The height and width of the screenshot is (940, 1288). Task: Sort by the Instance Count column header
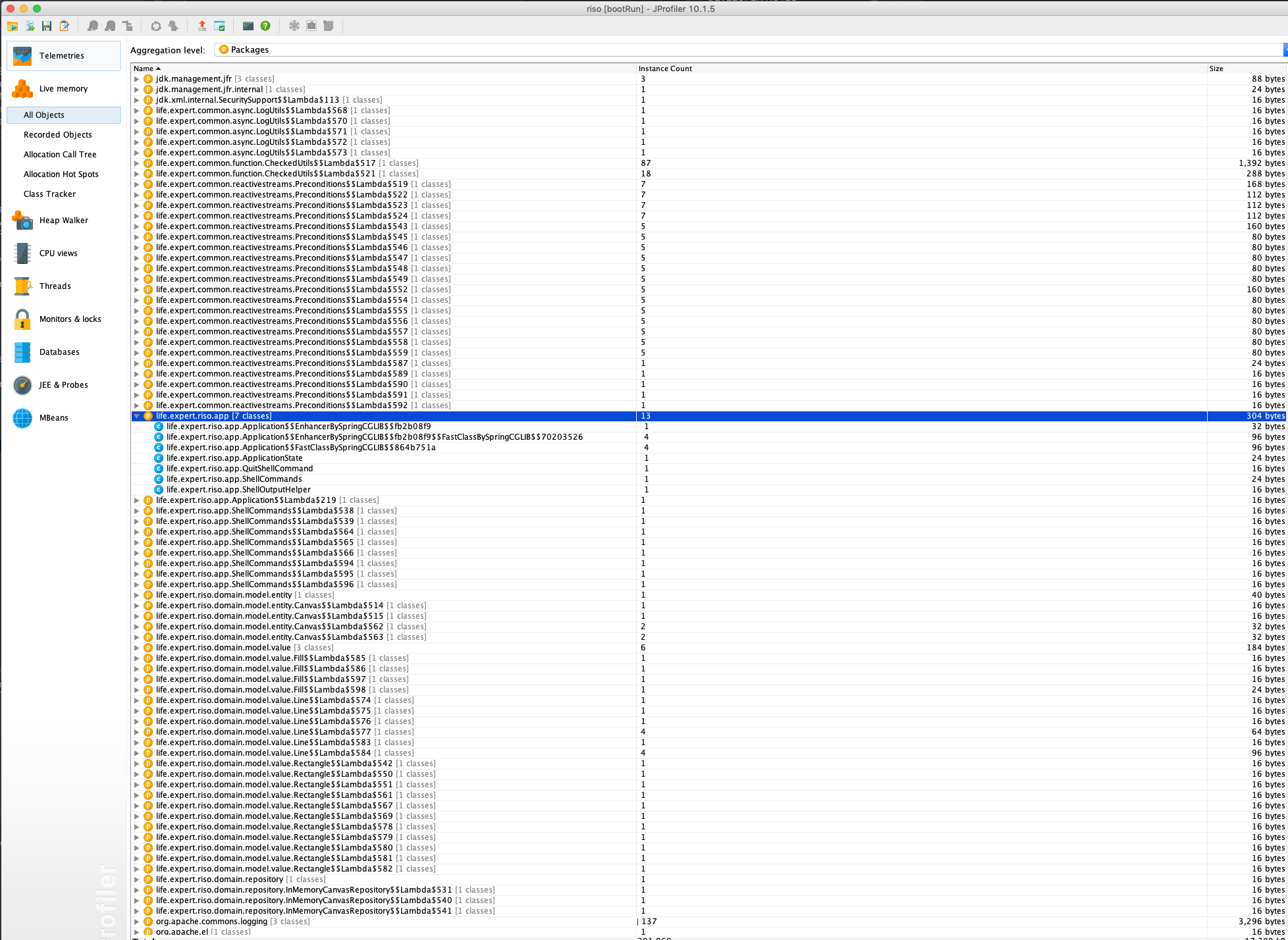click(x=921, y=68)
